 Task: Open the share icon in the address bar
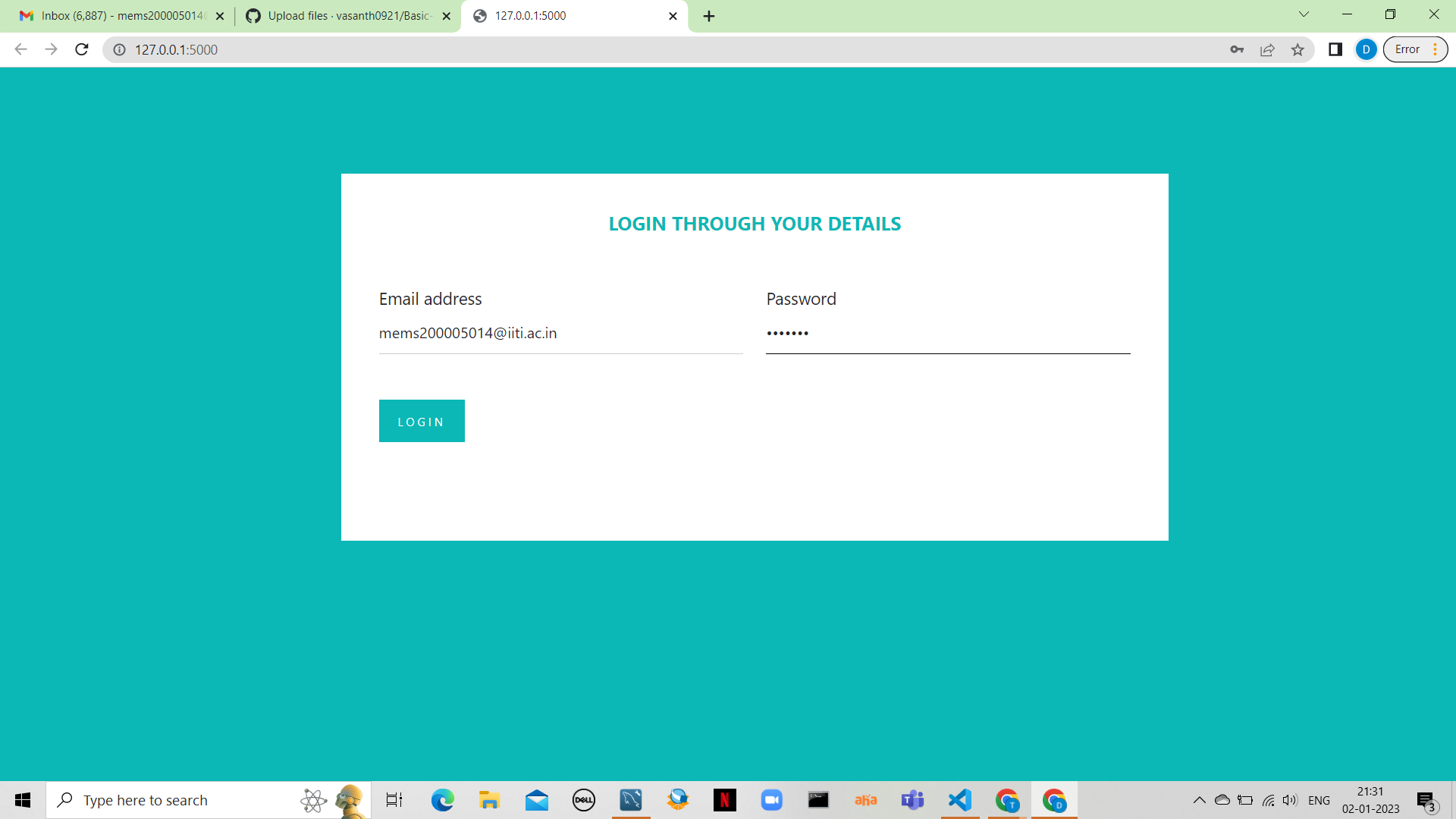1267,49
